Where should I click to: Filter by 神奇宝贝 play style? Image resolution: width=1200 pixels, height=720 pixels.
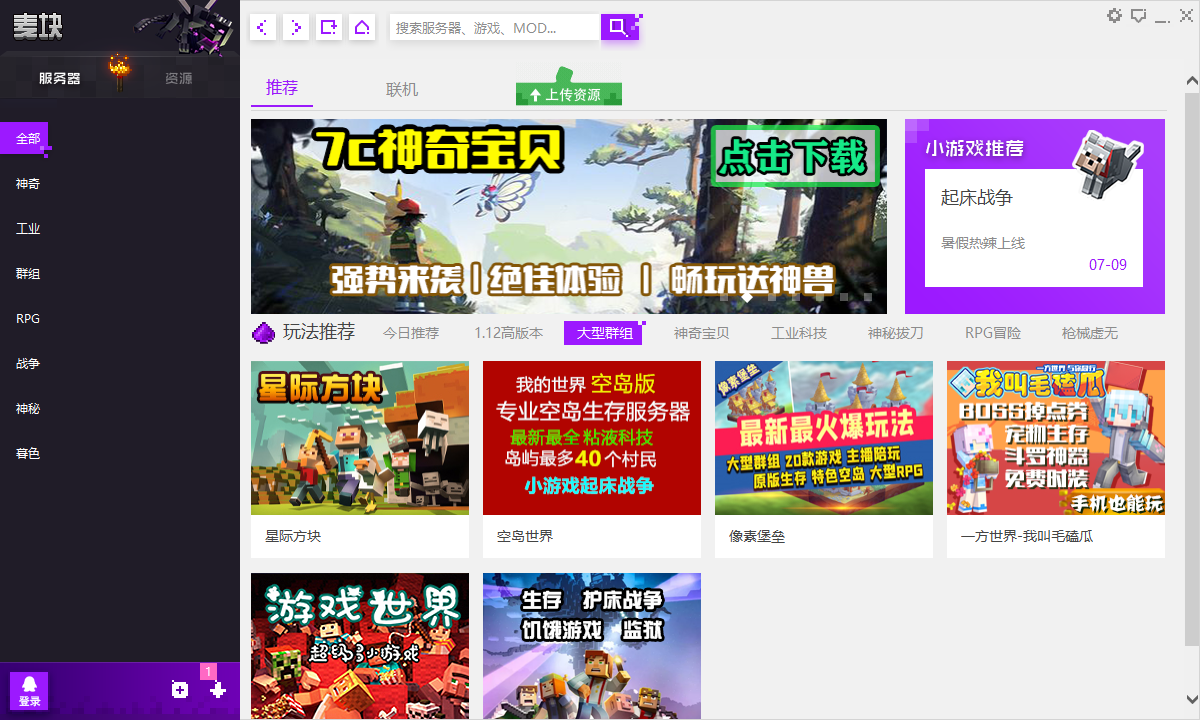702,333
